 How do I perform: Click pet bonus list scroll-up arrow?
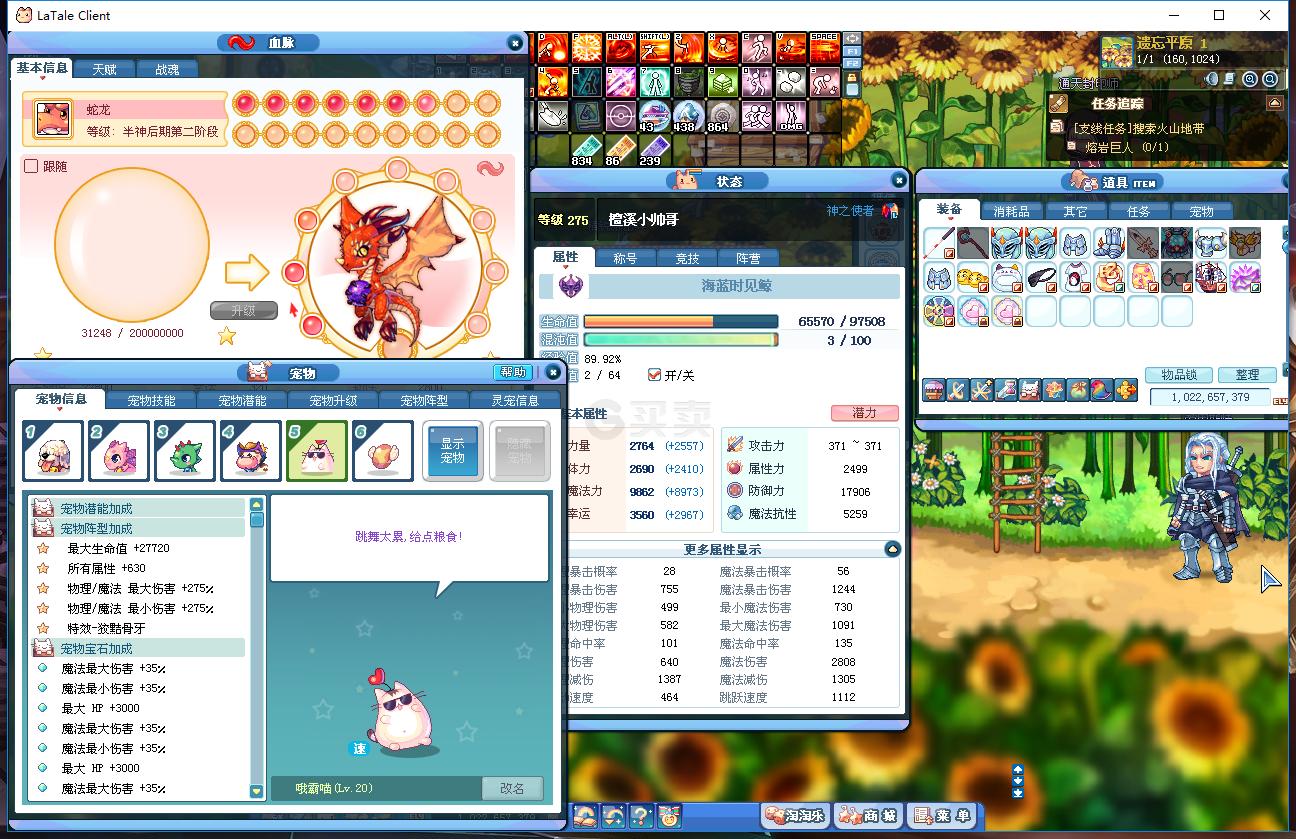256,505
